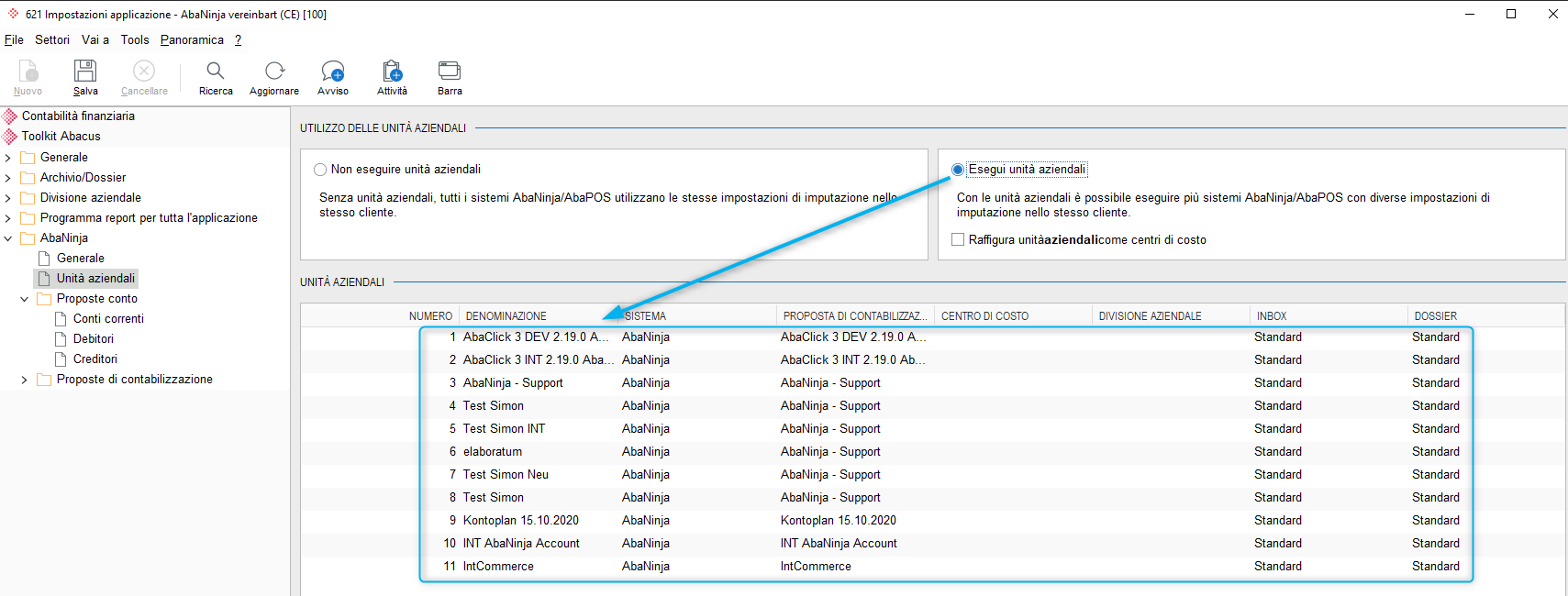Open Conti correnti tree item
The image size is (1568, 596).
point(108,319)
